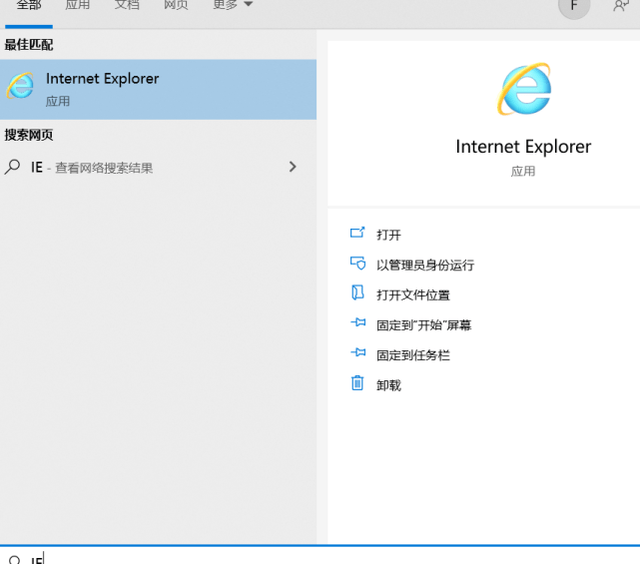Click the Internet Explorer title in preview pane

[523, 147]
